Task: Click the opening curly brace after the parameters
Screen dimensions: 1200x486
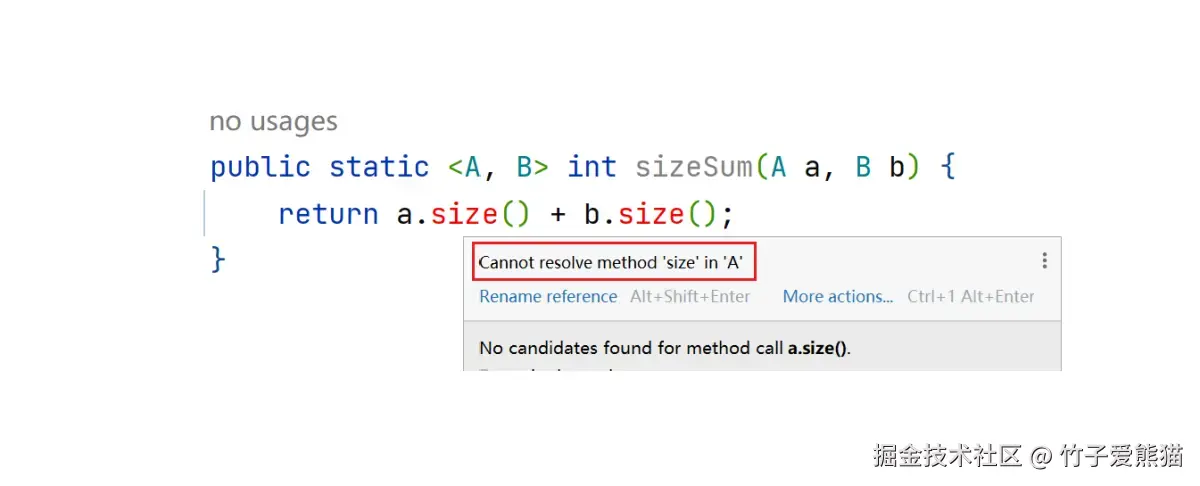Action: click(948, 167)
